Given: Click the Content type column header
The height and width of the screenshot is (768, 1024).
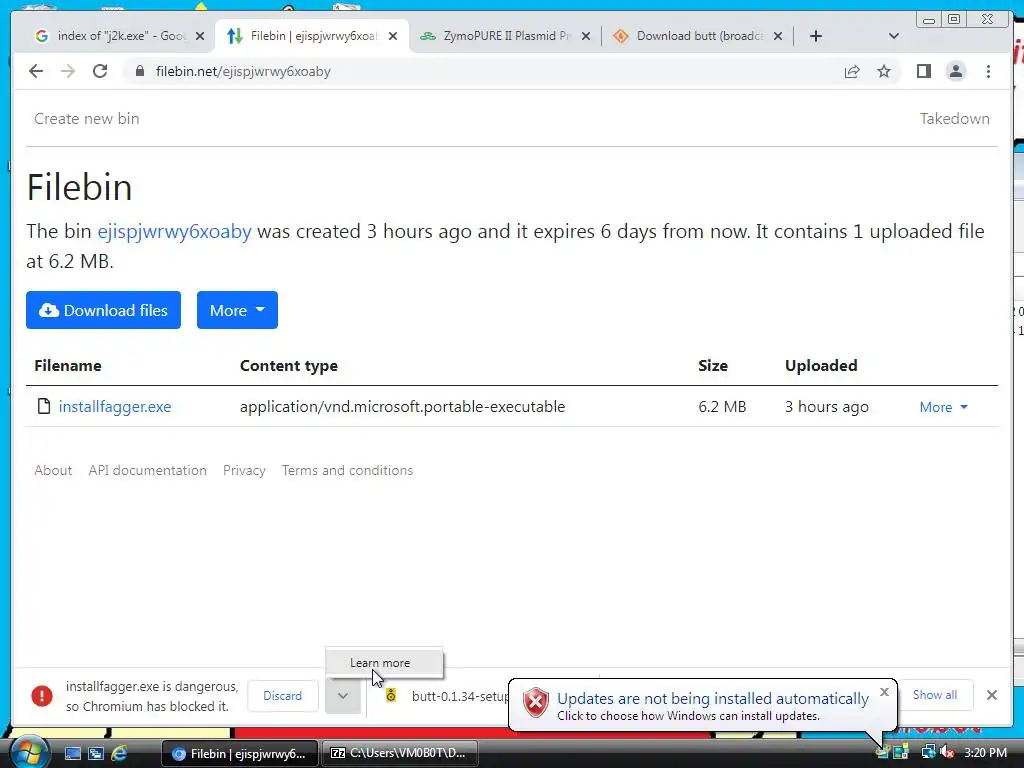Looking at the screenshot, I should pyautogui.click(x=289, y=366).
